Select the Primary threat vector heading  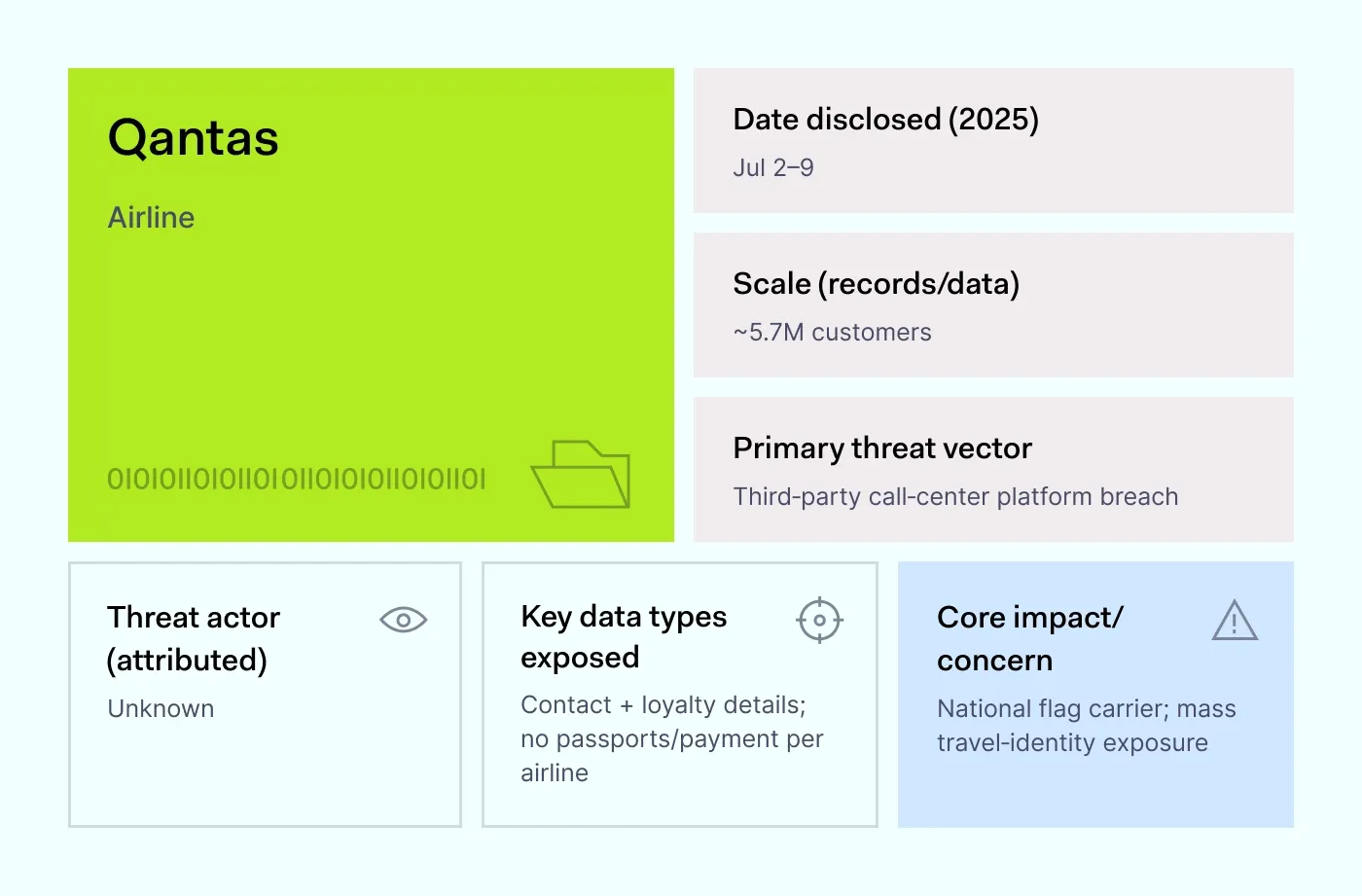click(x=881, y=448)
